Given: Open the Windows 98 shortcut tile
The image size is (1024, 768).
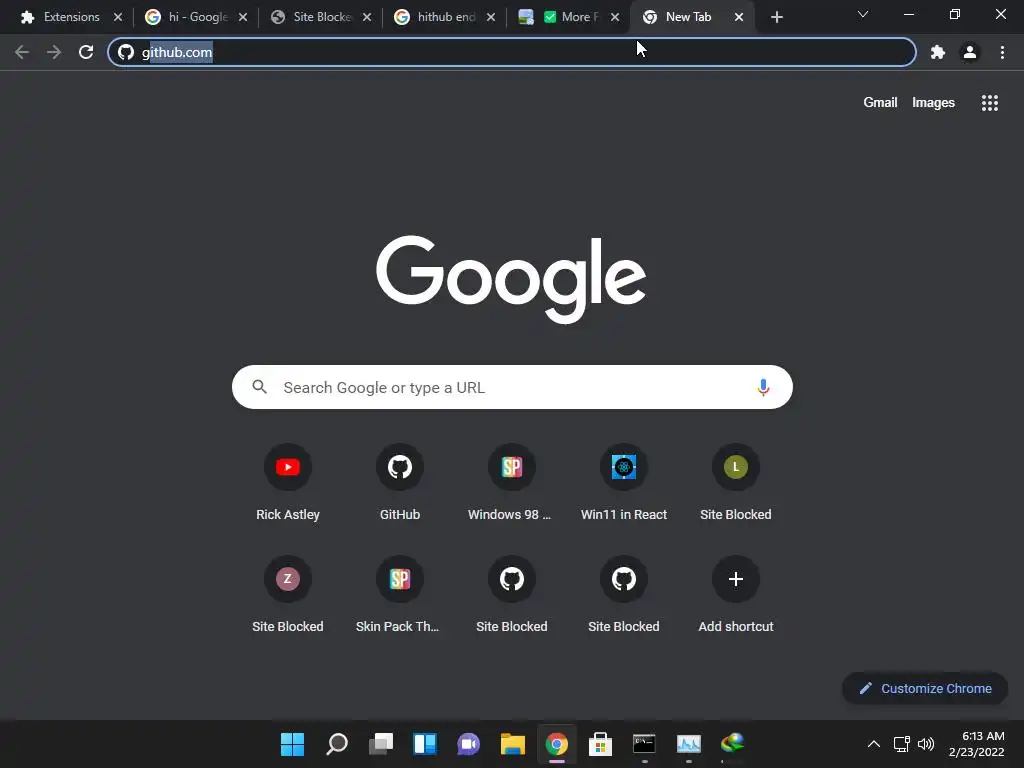Looking at the screenshot, I should [x=511, y=483].
